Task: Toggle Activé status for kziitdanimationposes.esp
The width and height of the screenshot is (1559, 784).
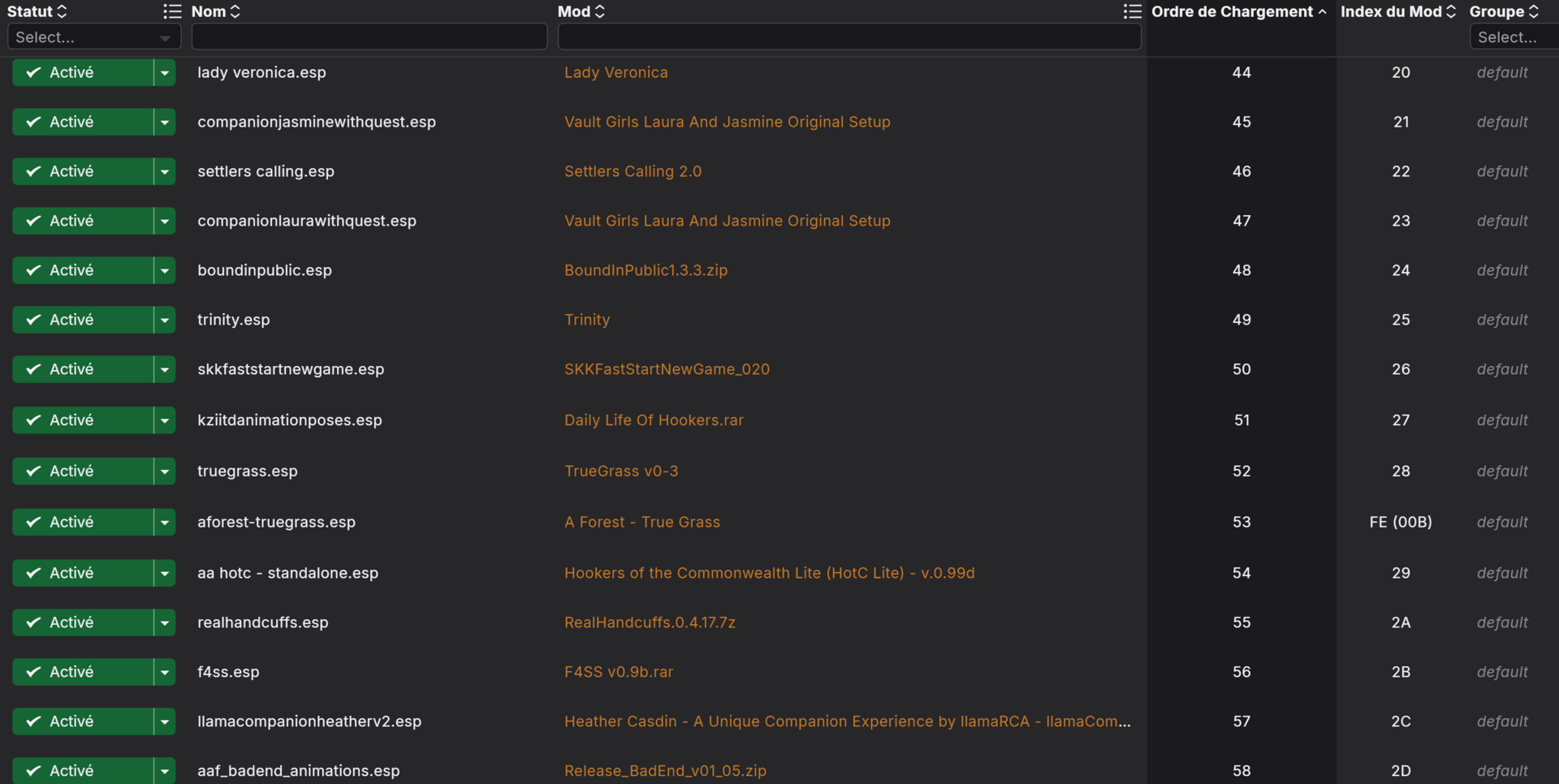Action: [x=83, y=420]
